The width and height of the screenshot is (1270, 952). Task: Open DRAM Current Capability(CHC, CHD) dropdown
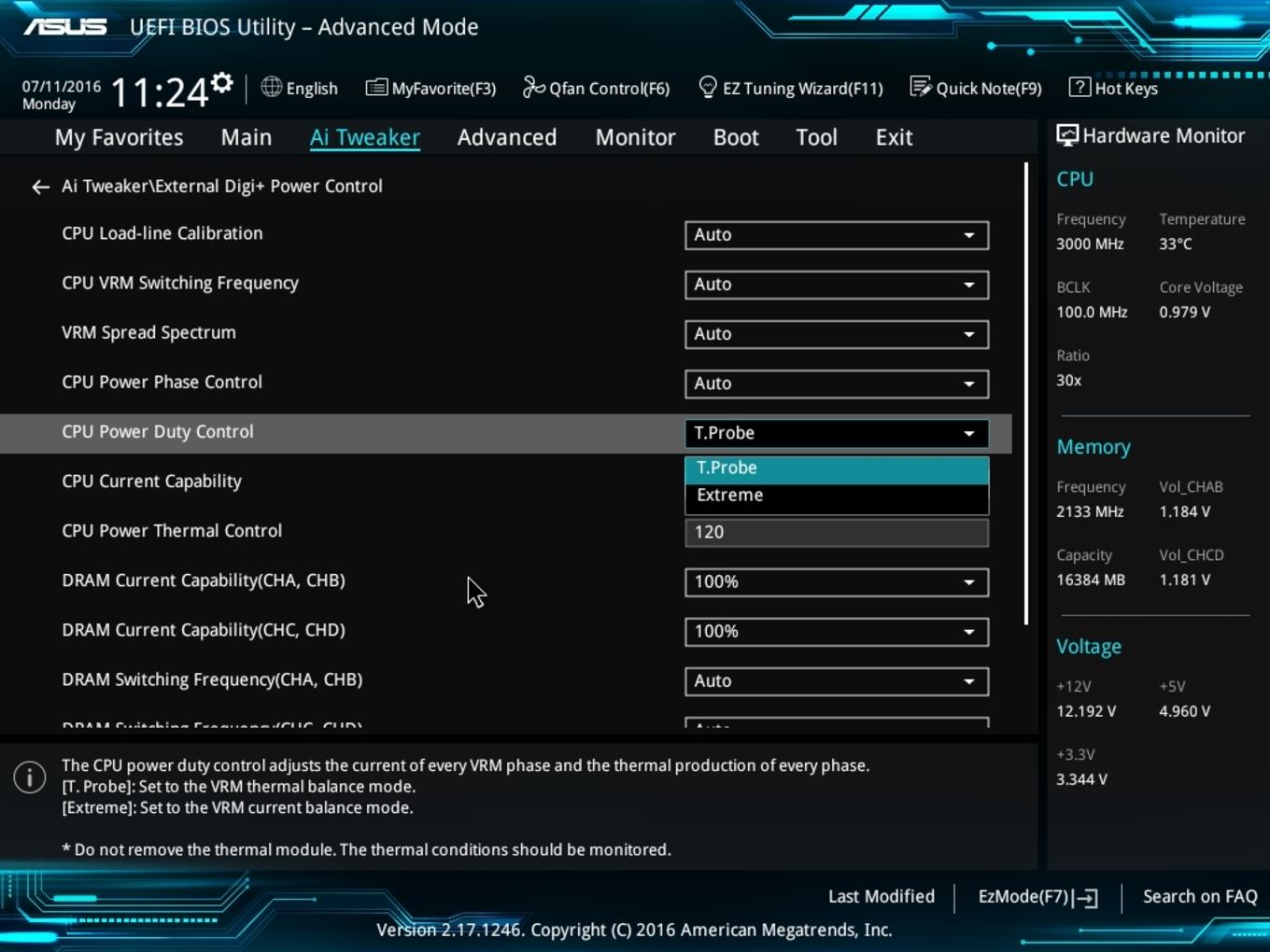coord(837,632)
